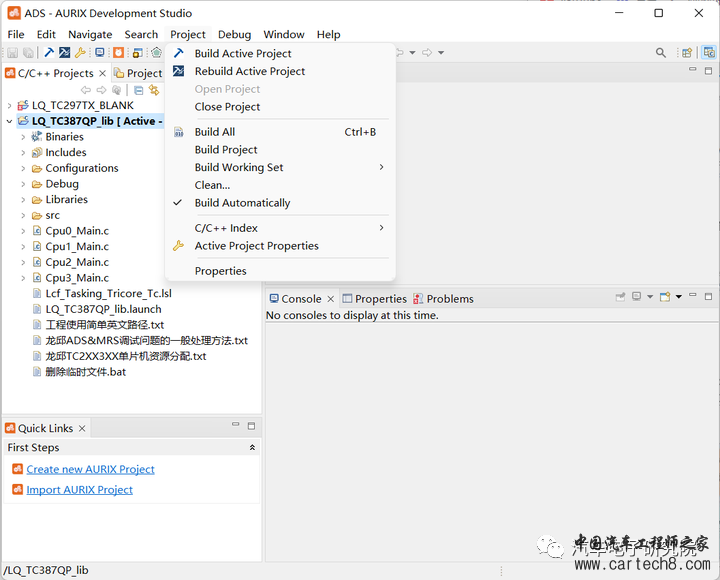Screen dimensions: 720x580
Task: Collapse the LQ_TC387QP_lib project
Action: (10, 121)
